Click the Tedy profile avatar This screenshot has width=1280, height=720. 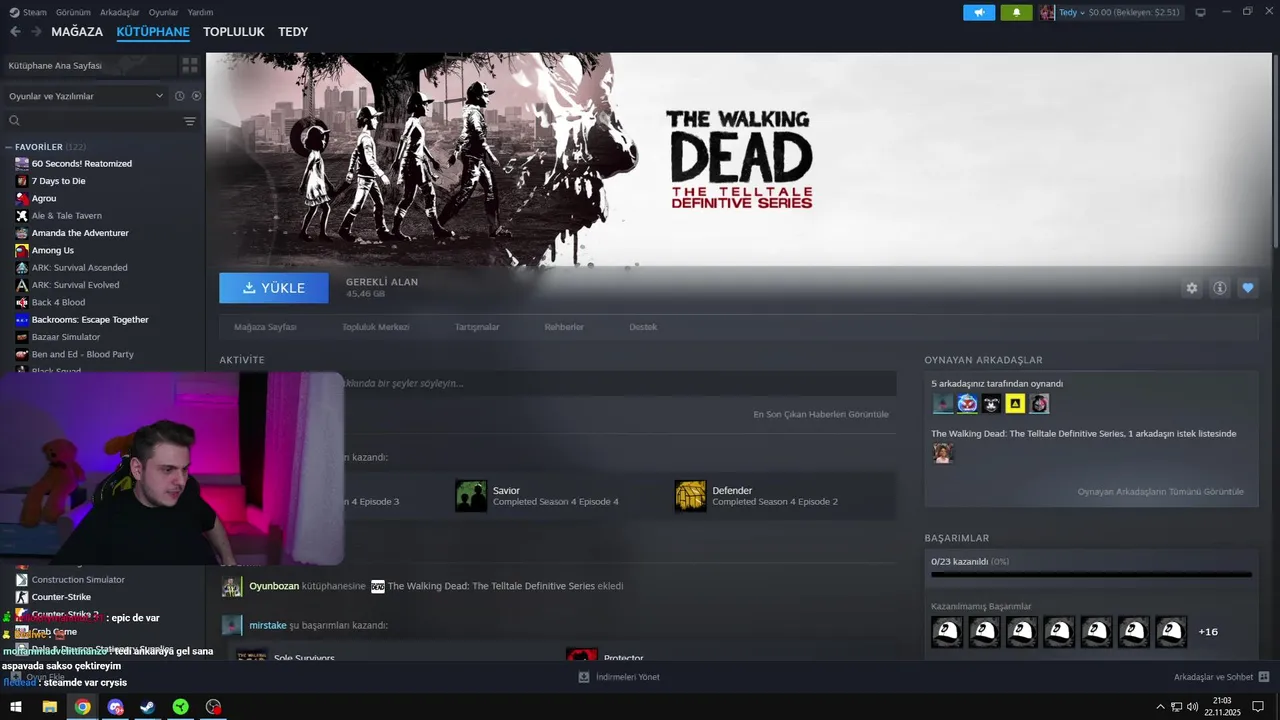(1047, 12)
